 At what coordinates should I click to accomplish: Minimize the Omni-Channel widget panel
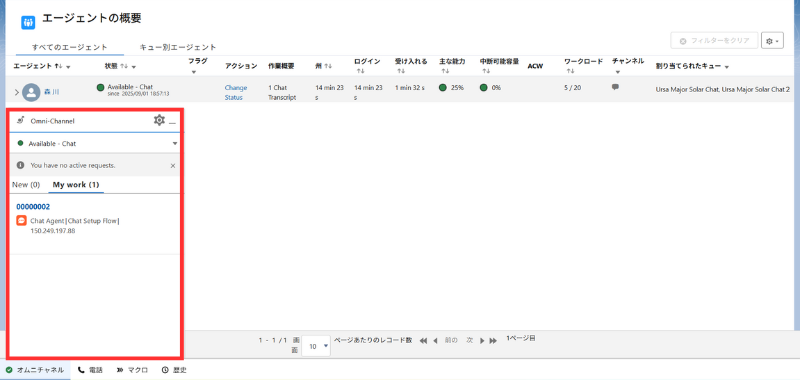172,122
